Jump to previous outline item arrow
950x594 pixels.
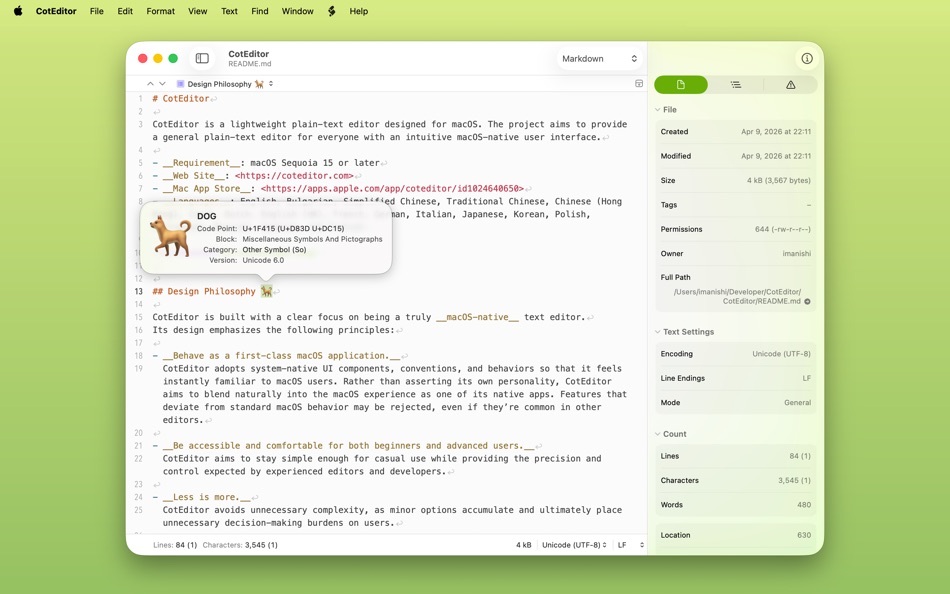(x=150, y=84)
